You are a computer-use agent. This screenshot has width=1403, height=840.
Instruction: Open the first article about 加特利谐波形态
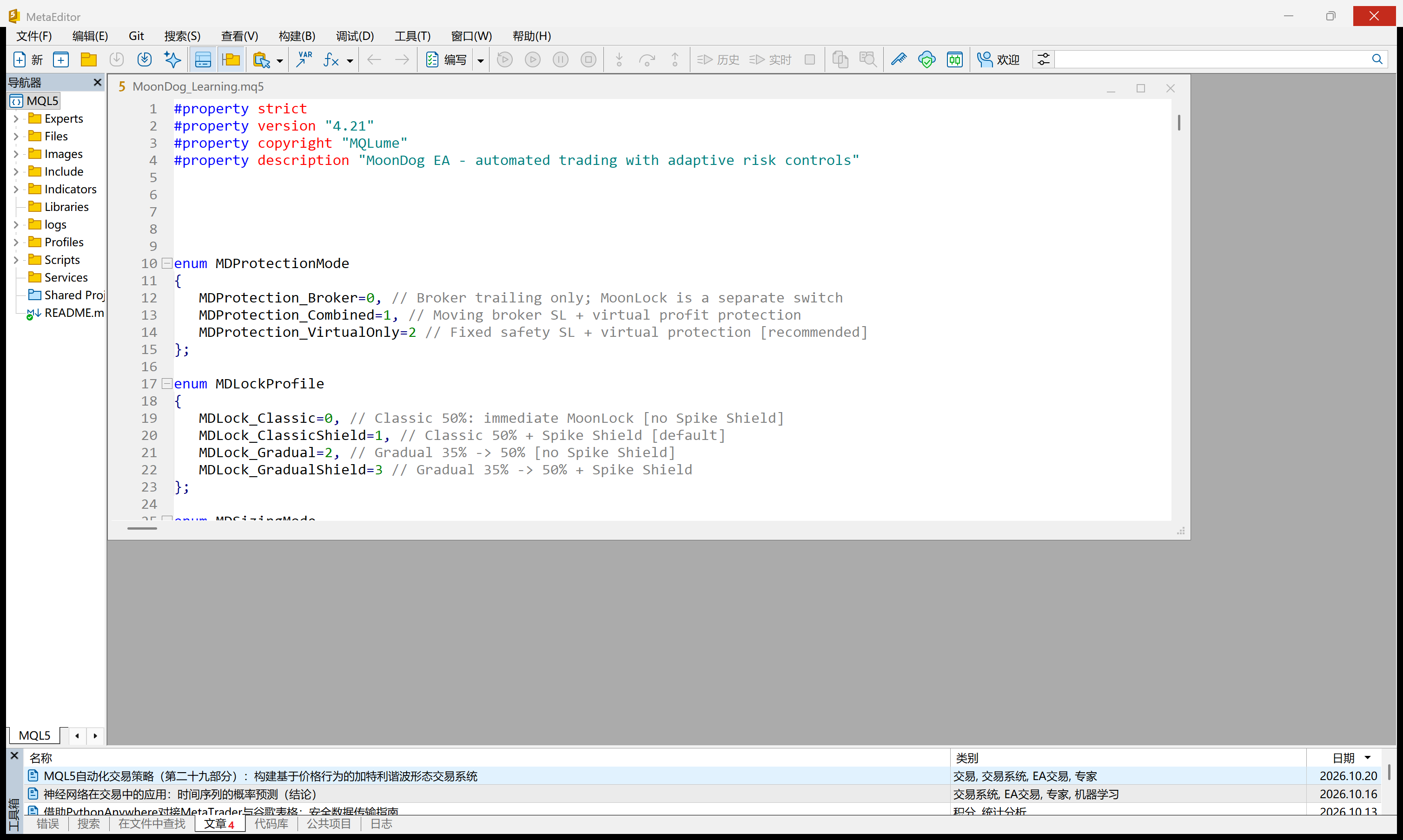point(260,776)
